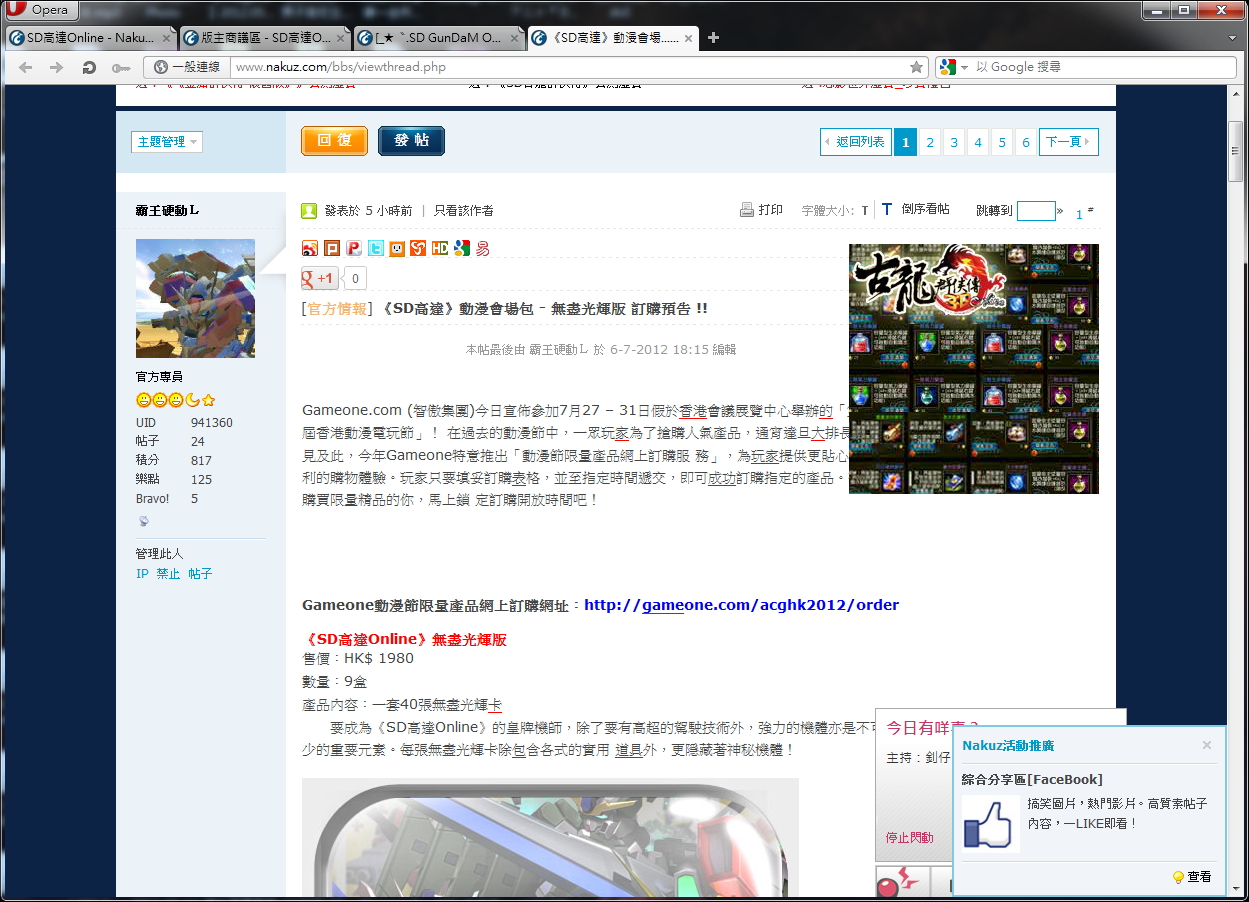1249x902 pixels.
Task: Switch to the 版主商議區 - SD高達O... tab
Action: click(x=264, y=38)
